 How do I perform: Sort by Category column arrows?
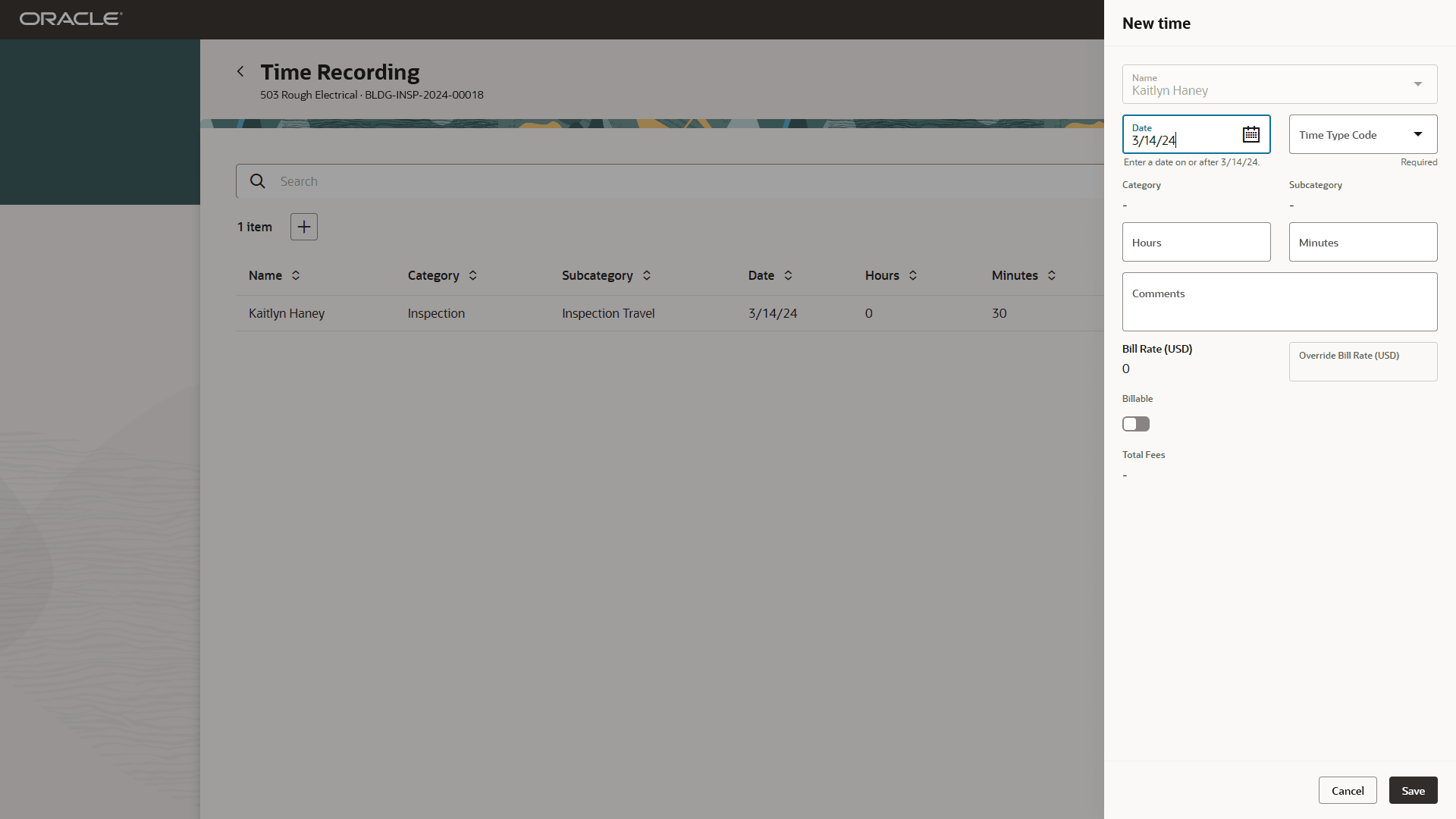coord(473,275)
